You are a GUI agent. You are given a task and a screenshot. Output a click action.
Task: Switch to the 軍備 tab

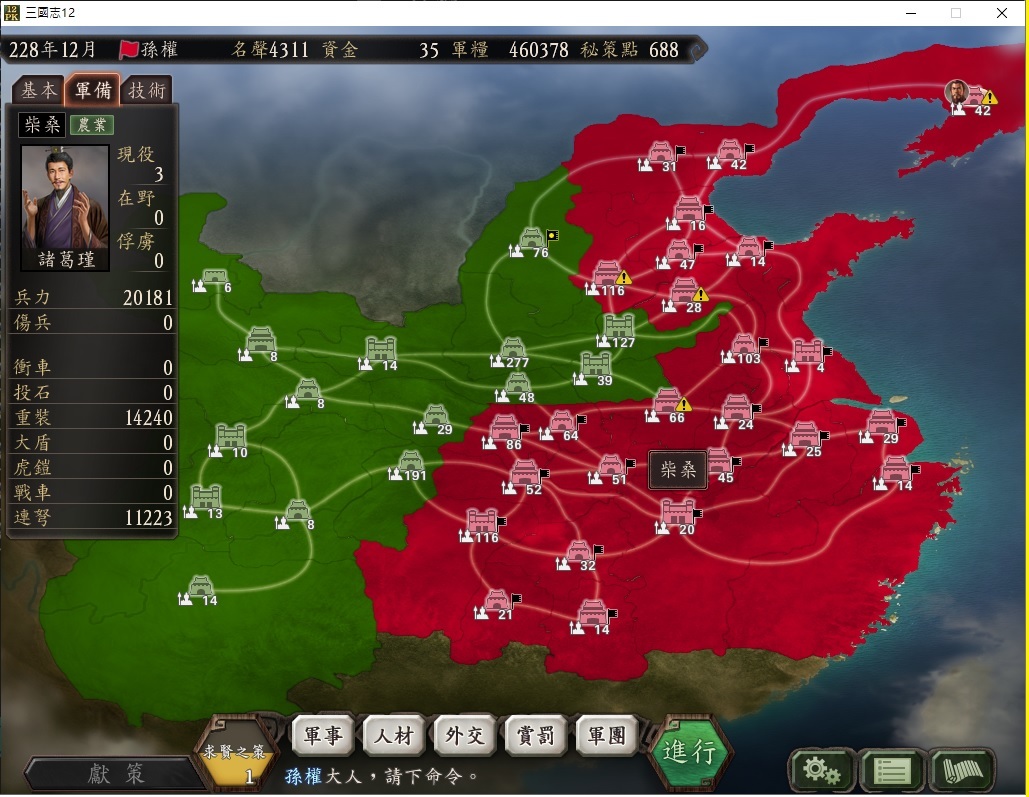[x=93, y=90]
